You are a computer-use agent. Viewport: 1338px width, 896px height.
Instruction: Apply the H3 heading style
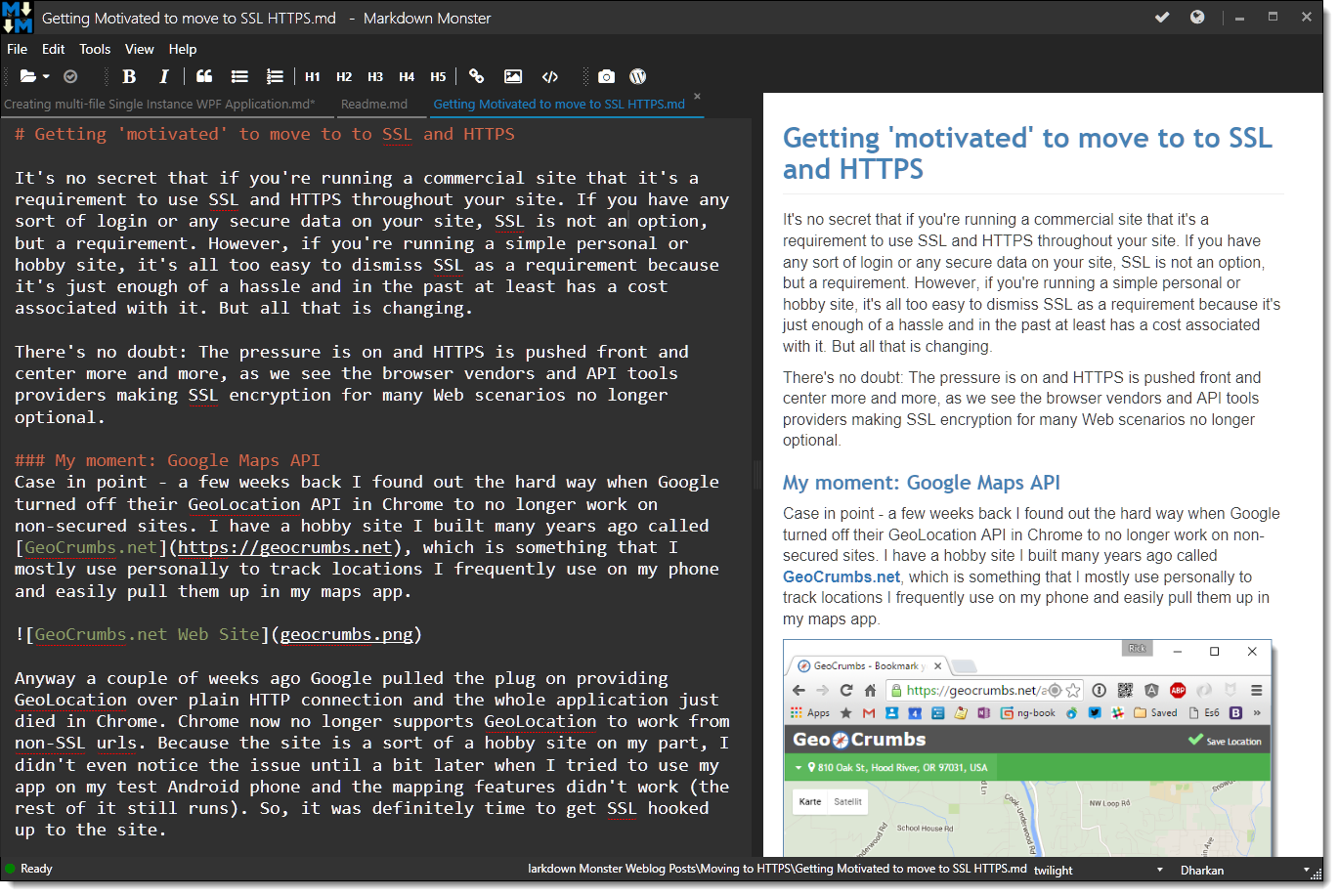375,76
